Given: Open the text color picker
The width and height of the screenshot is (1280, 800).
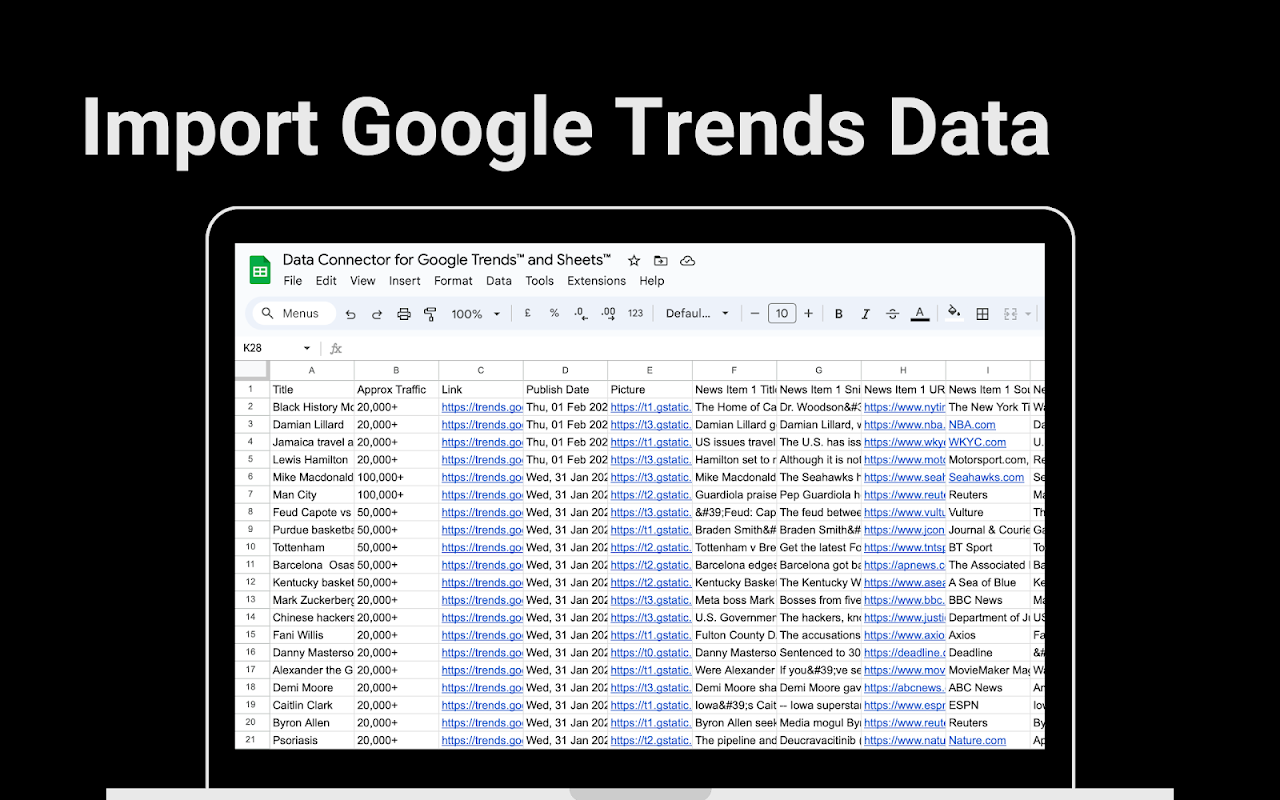Looking at the screenshot, I should tap(920, 314).
